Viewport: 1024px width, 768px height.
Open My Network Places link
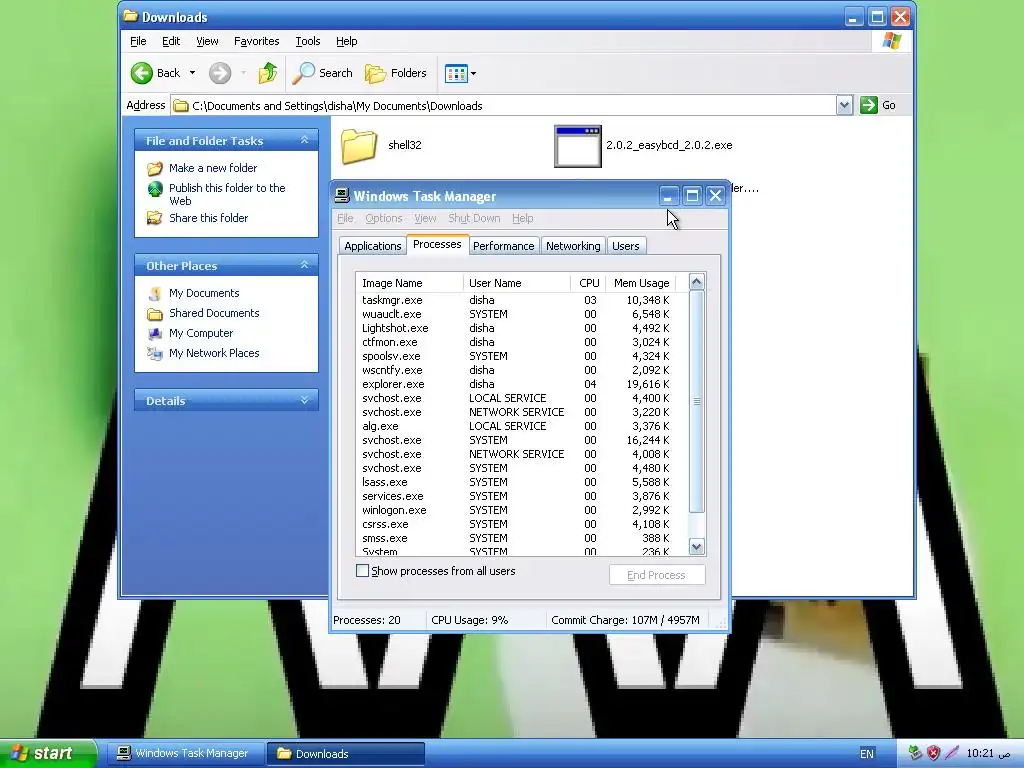(x=214, y=353)
